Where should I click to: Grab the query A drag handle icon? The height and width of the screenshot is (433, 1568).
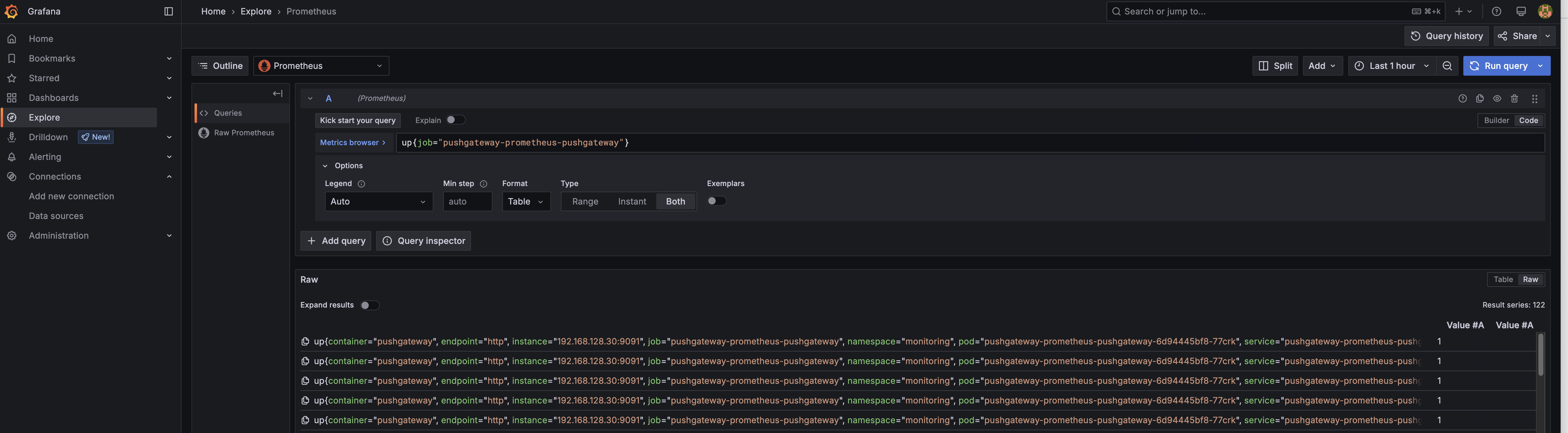[x=1534, y=98]
